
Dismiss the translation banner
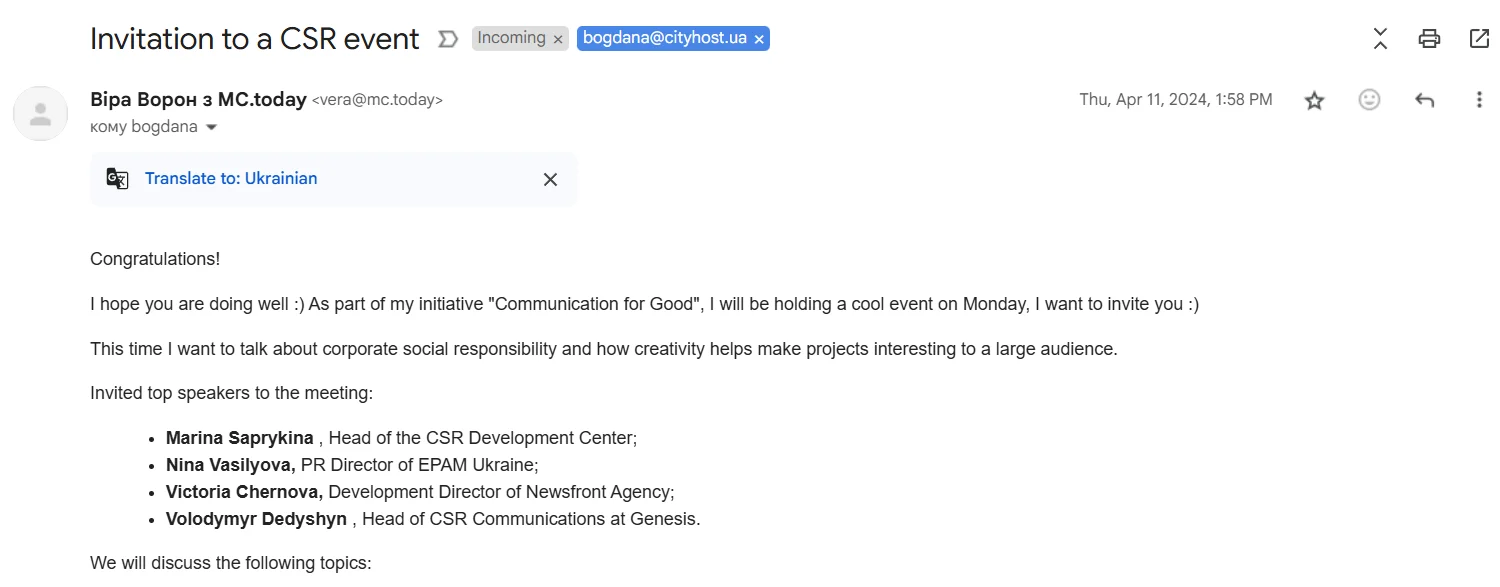pos(550,179)
